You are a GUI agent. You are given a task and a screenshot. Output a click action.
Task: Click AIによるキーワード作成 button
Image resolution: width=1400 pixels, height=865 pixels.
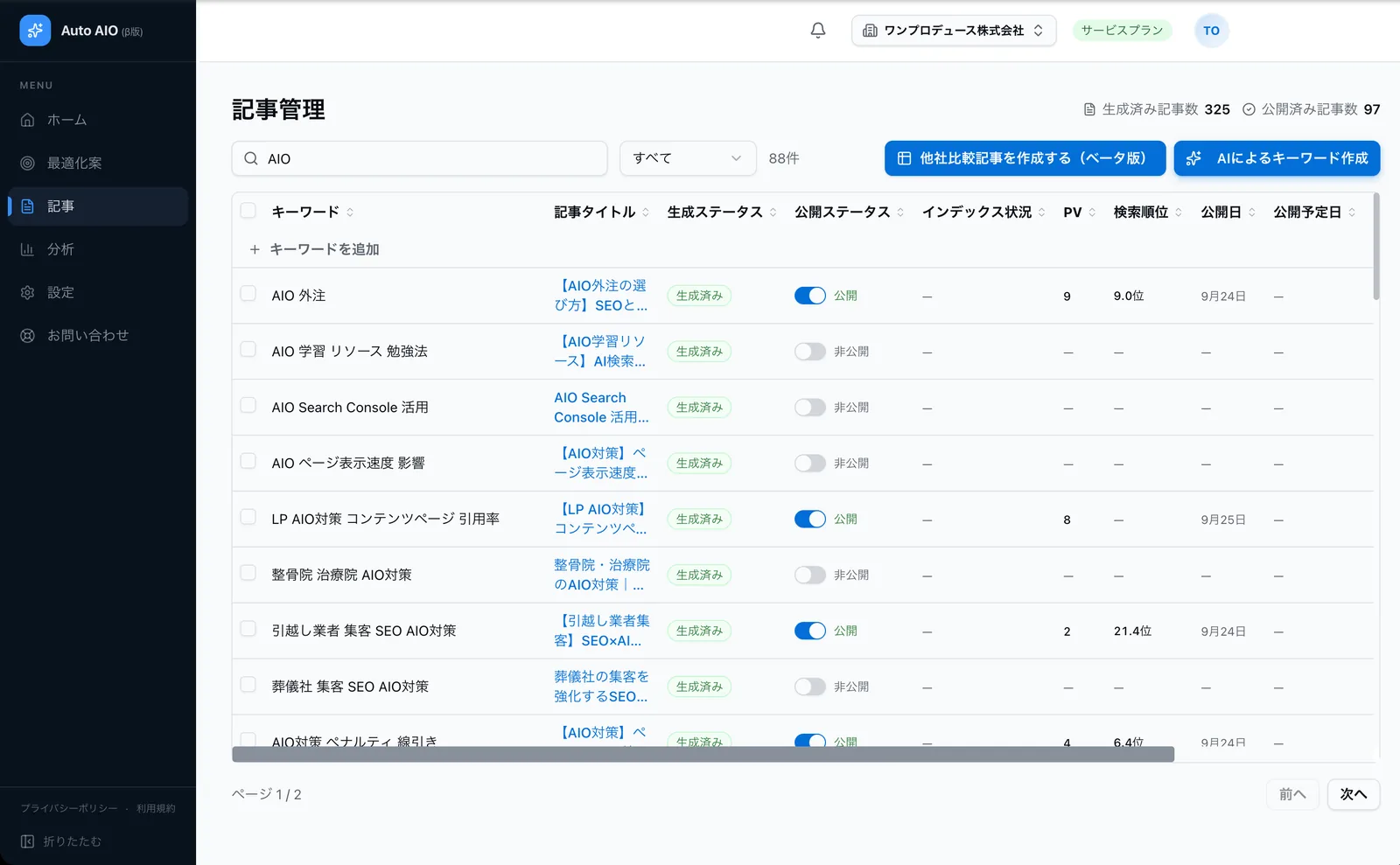[x=1277, y=158]
